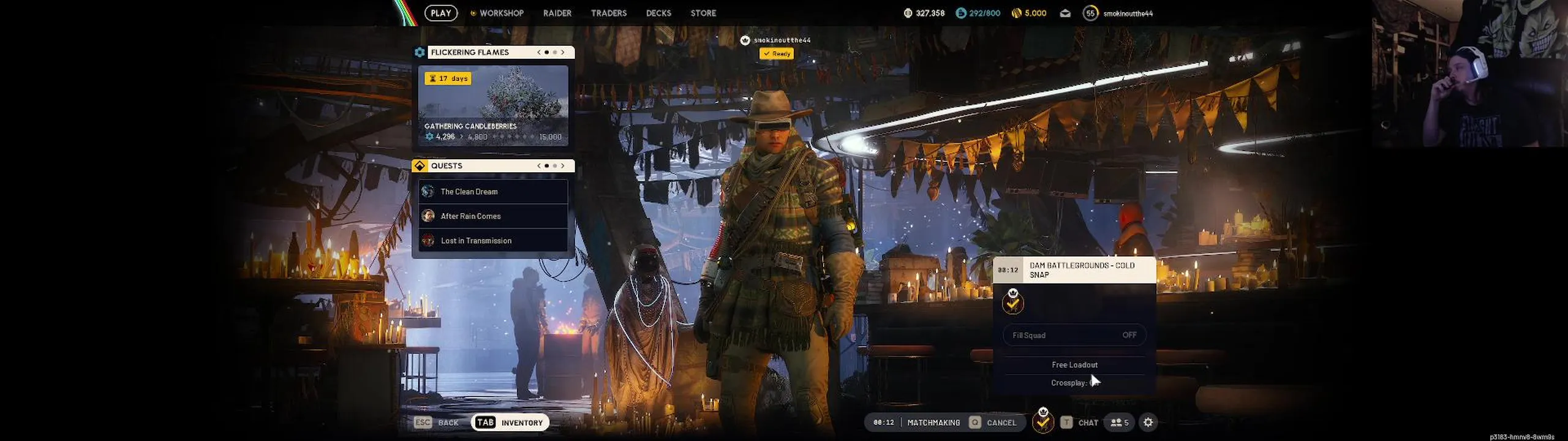
Task: Click the Q key icon beside Cancel
Action: 975,422
